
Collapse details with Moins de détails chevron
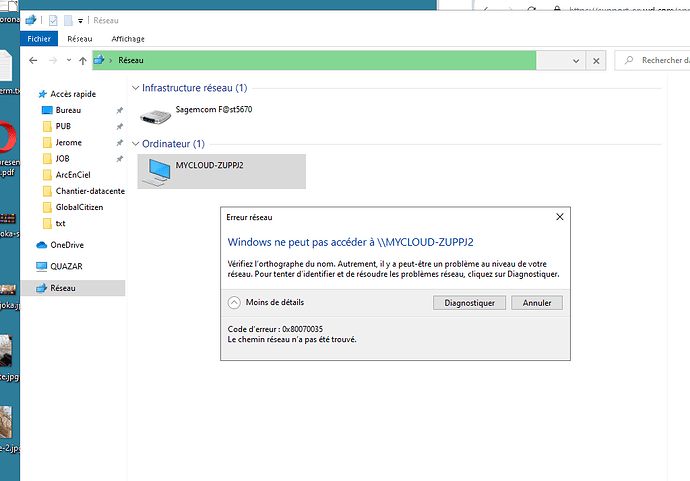[234, 302]
